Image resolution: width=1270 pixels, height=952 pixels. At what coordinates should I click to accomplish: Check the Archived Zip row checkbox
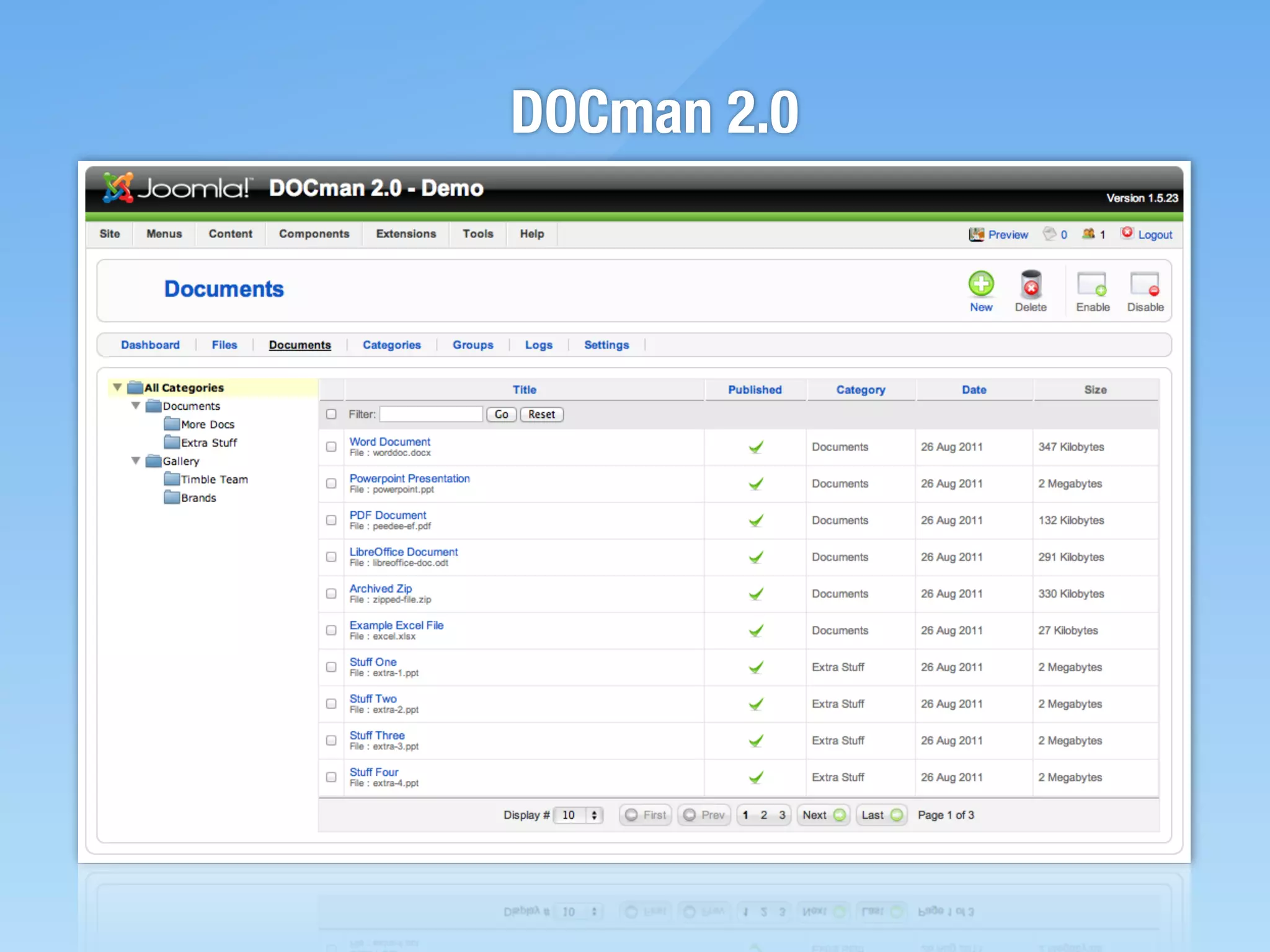(x=331, y=594)
